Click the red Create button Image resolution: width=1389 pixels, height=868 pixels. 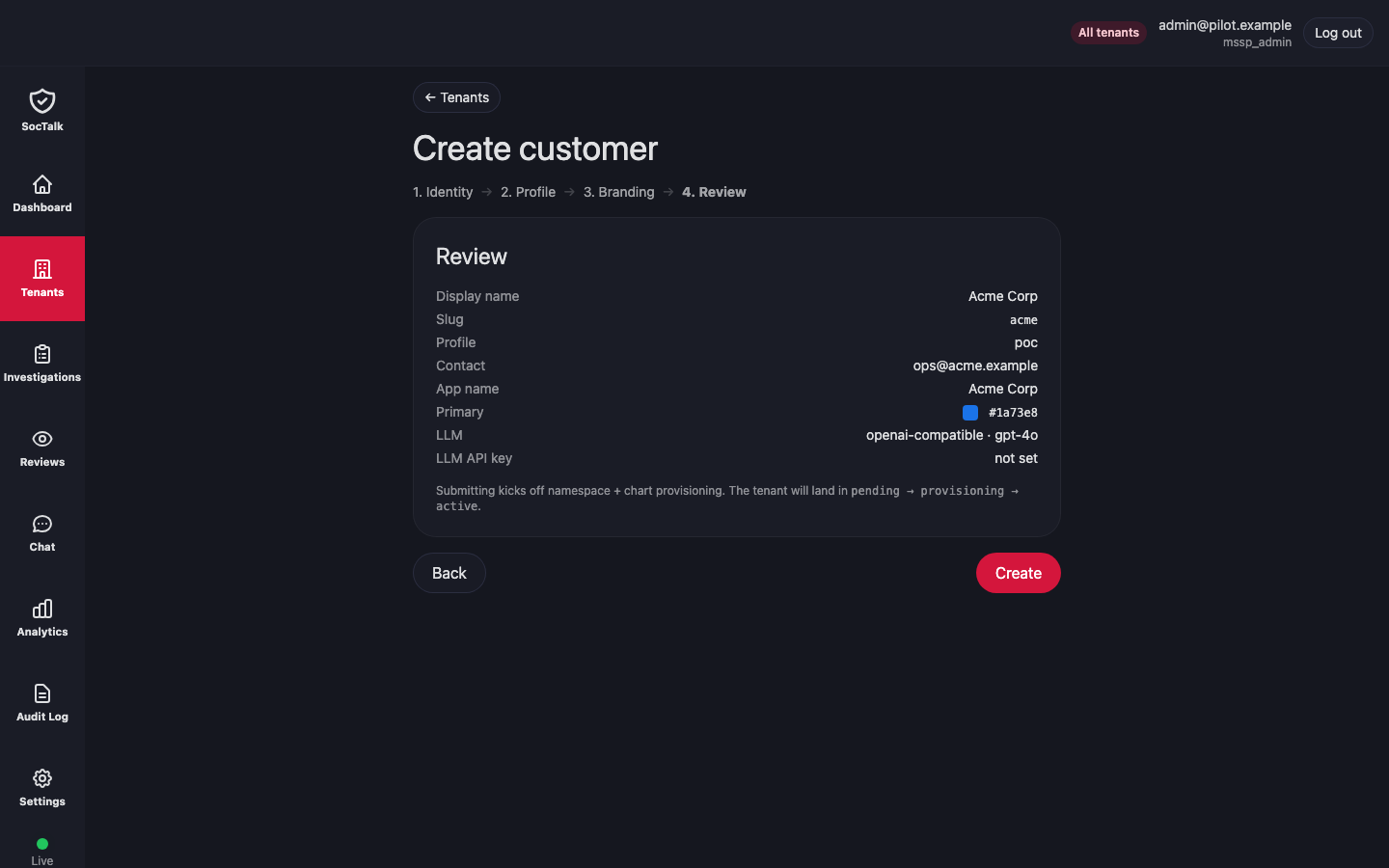coord(1019,573)
